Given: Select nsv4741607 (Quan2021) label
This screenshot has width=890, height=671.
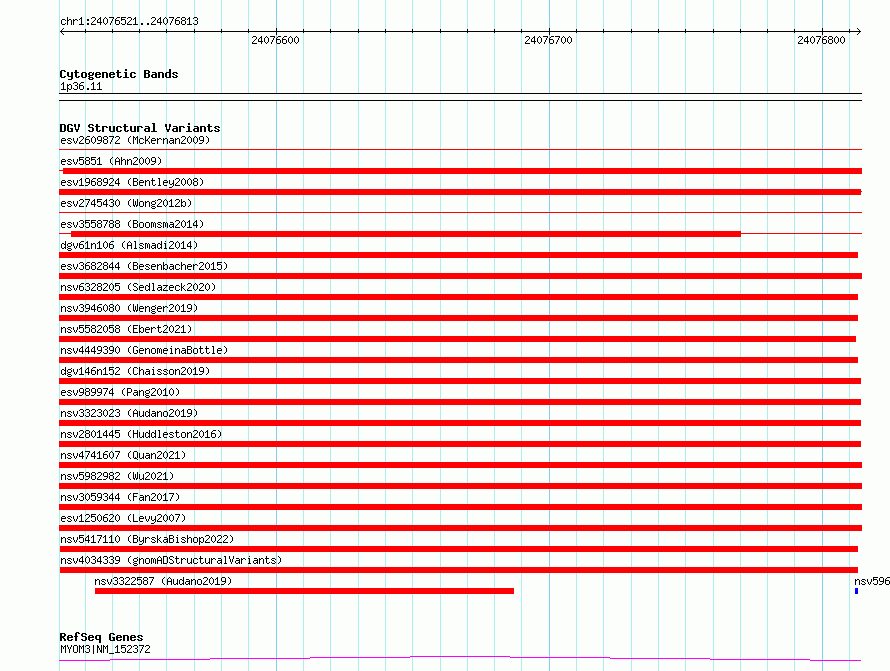Looking at the screenshot, I should pos(123,455).
